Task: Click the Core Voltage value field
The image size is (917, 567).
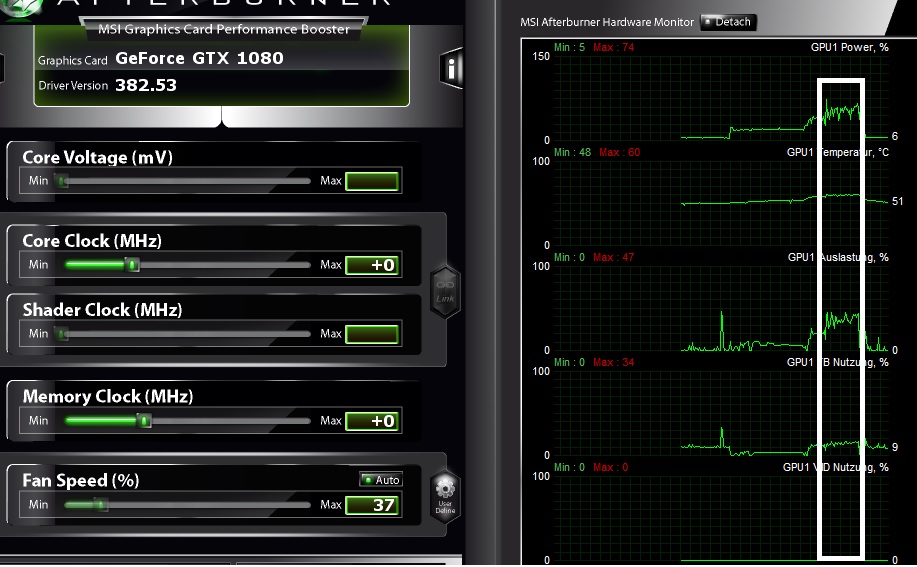Action: click(372, 181)
